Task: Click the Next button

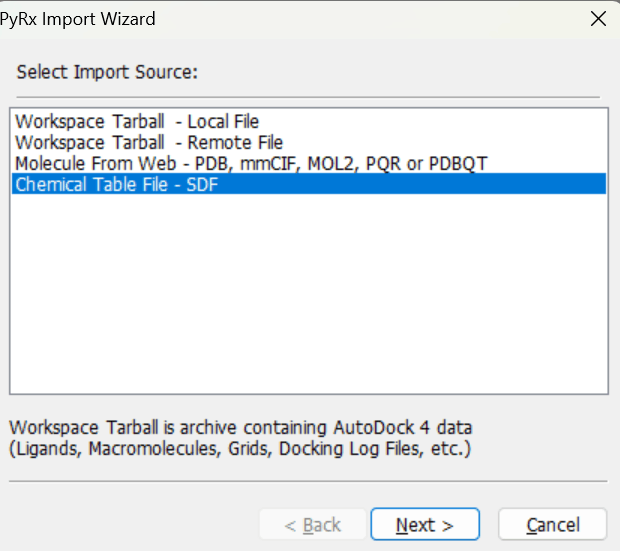Action: [425, 524]
